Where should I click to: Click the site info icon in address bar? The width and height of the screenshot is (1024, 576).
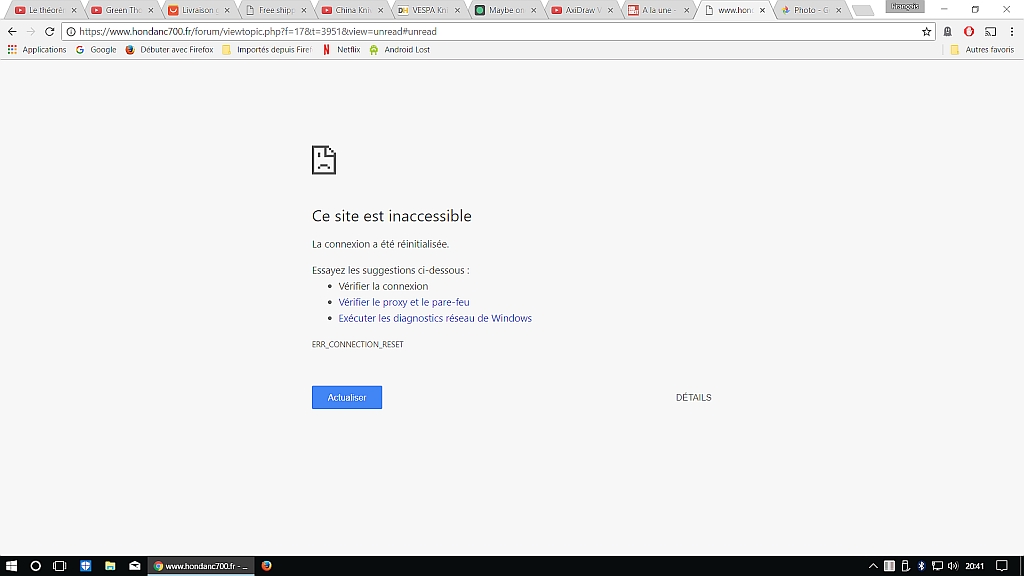[71, 31]
